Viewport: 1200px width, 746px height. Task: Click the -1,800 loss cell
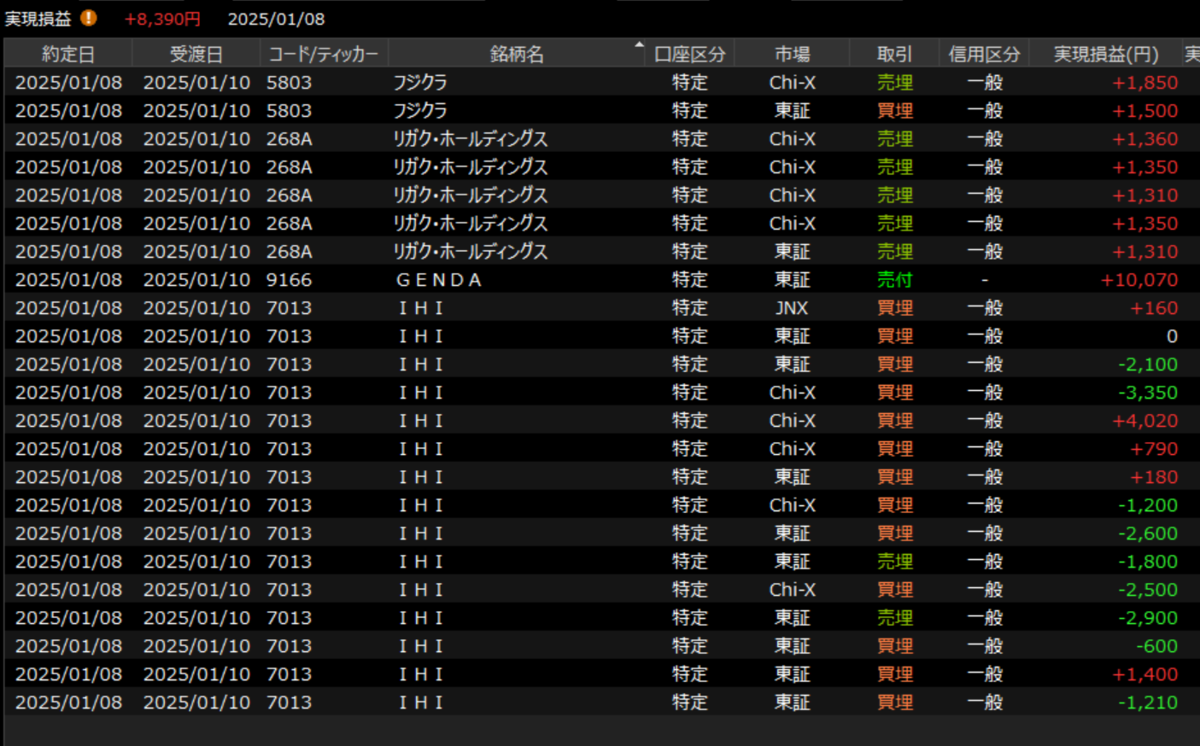coord(1148,561)
